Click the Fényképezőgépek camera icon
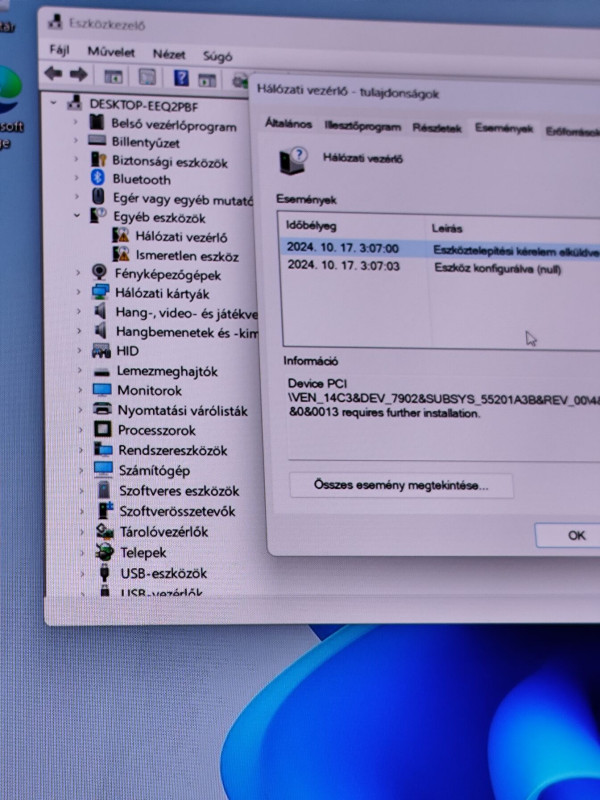This screenshot has width=600, height=800. coord(99,272)
